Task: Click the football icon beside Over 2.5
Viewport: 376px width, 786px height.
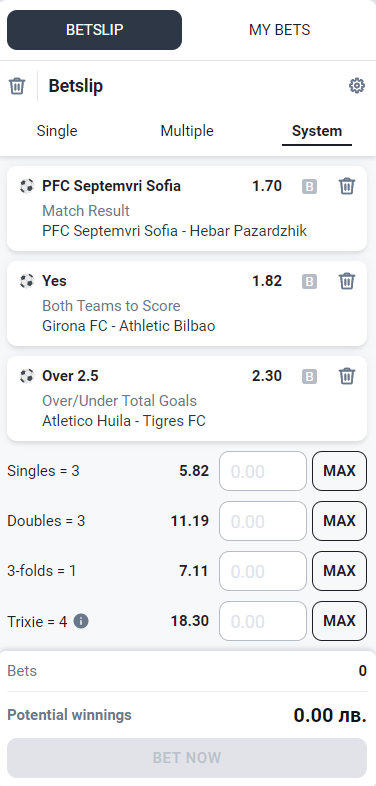Action: [x=27, y=376]
